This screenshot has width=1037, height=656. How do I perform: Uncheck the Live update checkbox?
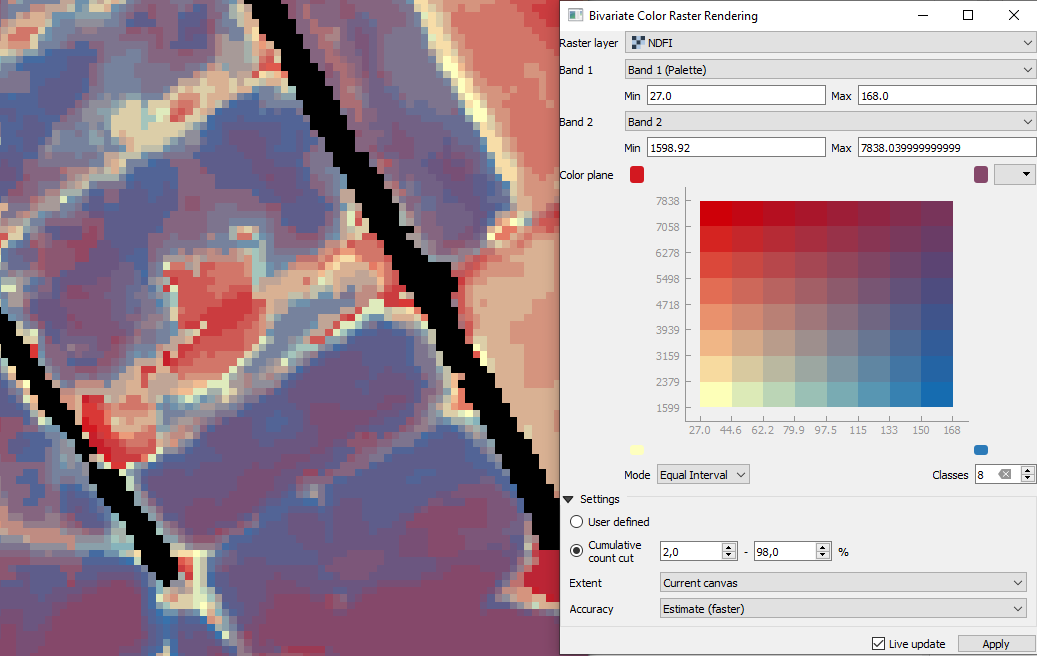pos(878,644)
